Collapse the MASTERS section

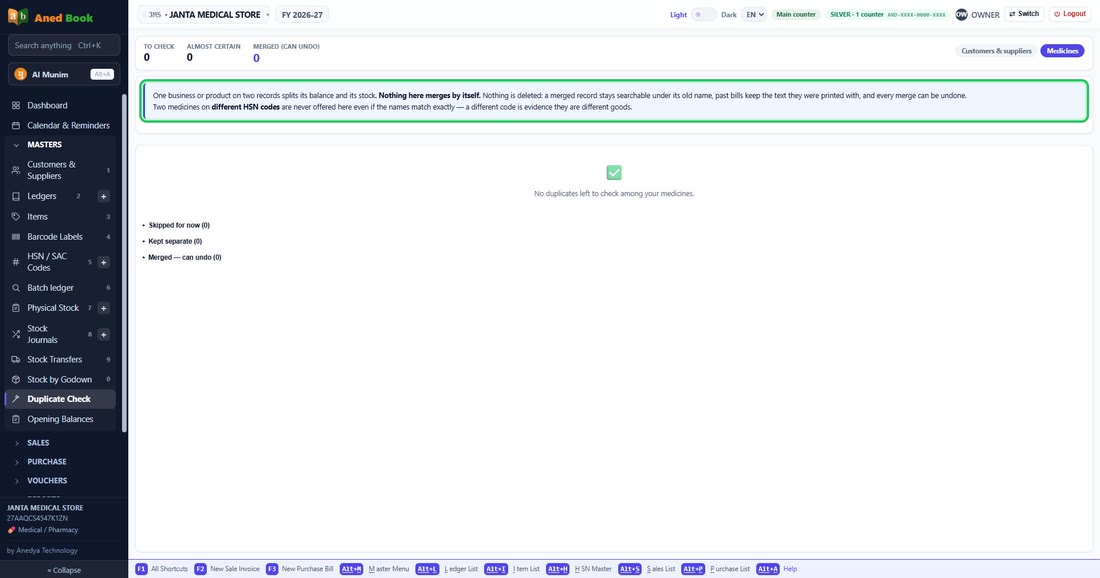(60, 144)
